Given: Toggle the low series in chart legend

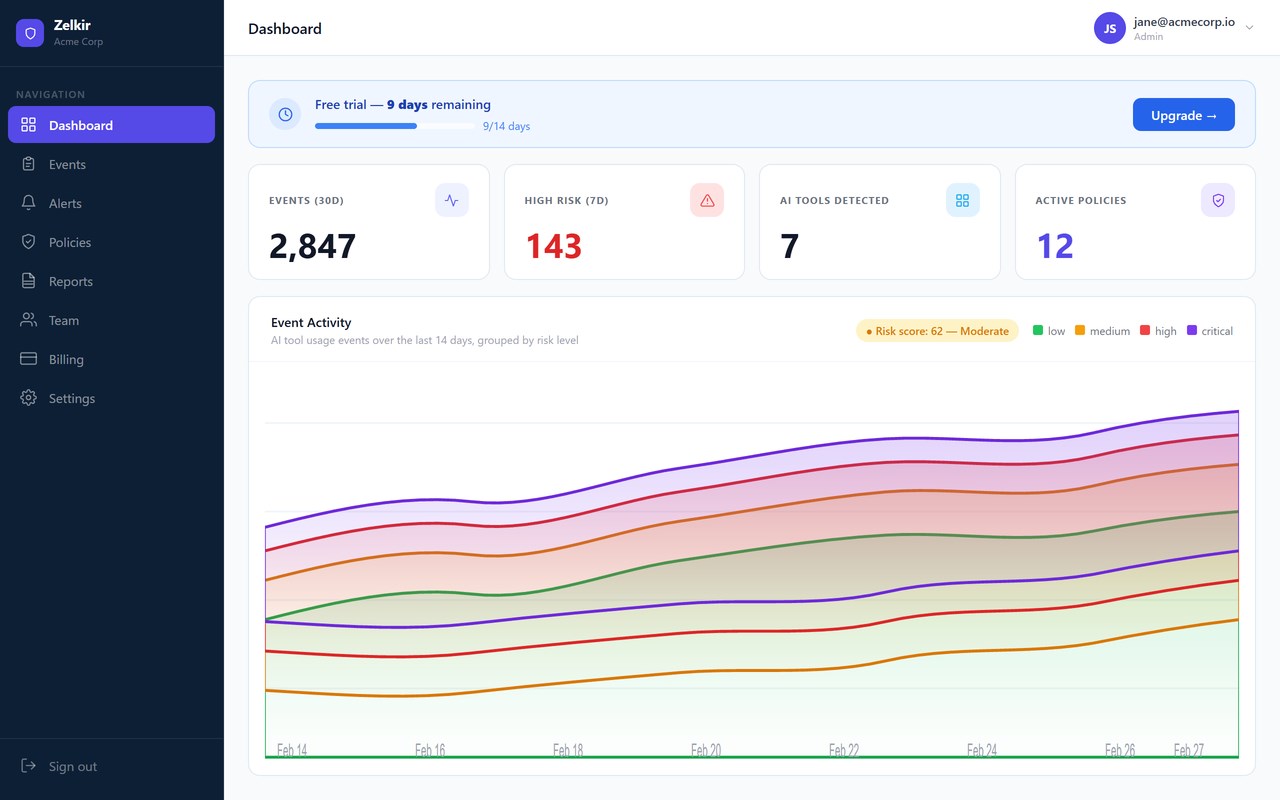Looking at the screenshot, I should coord(1049,331).
